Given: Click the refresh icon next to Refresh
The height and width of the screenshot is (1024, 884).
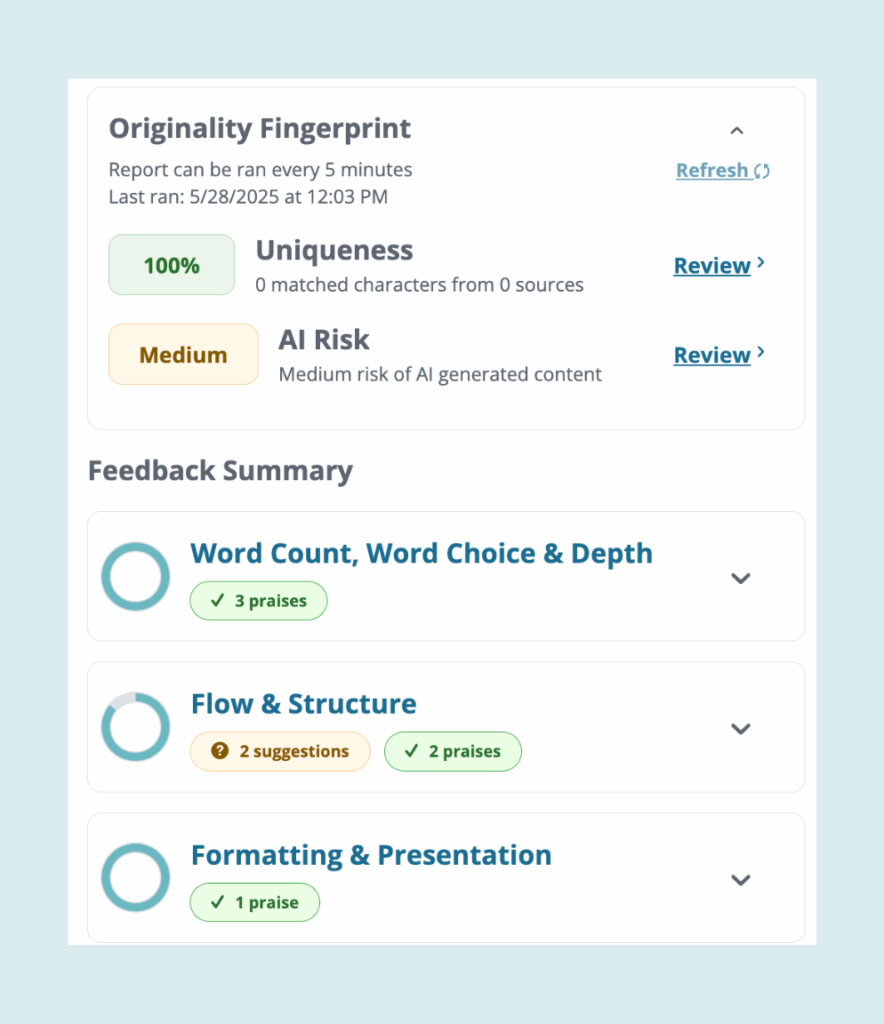Looking at the screenshot, I should [x=762, y=170].
